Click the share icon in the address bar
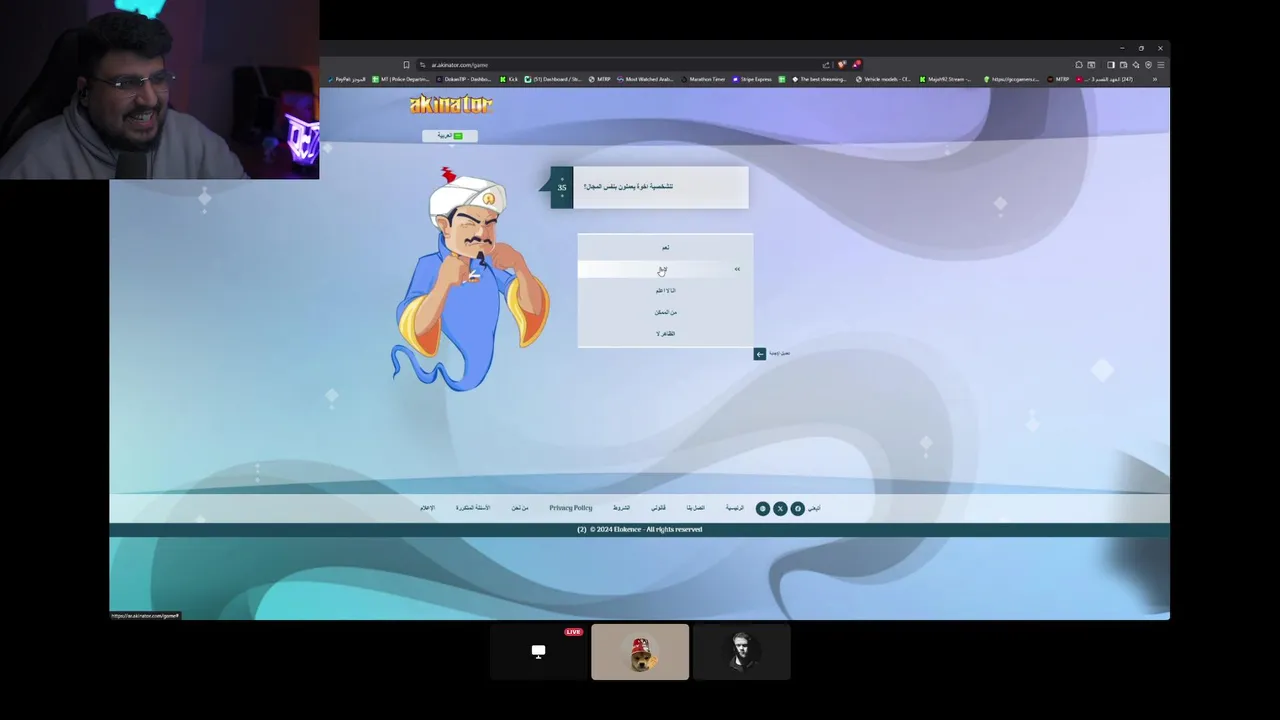The image size is (1280, 720). (826, 65)
